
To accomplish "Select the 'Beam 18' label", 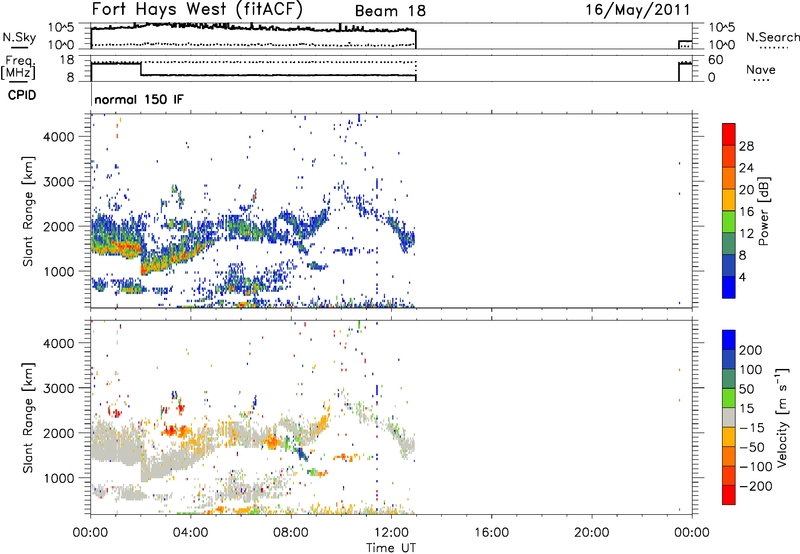I will click(x=390, y=11).
